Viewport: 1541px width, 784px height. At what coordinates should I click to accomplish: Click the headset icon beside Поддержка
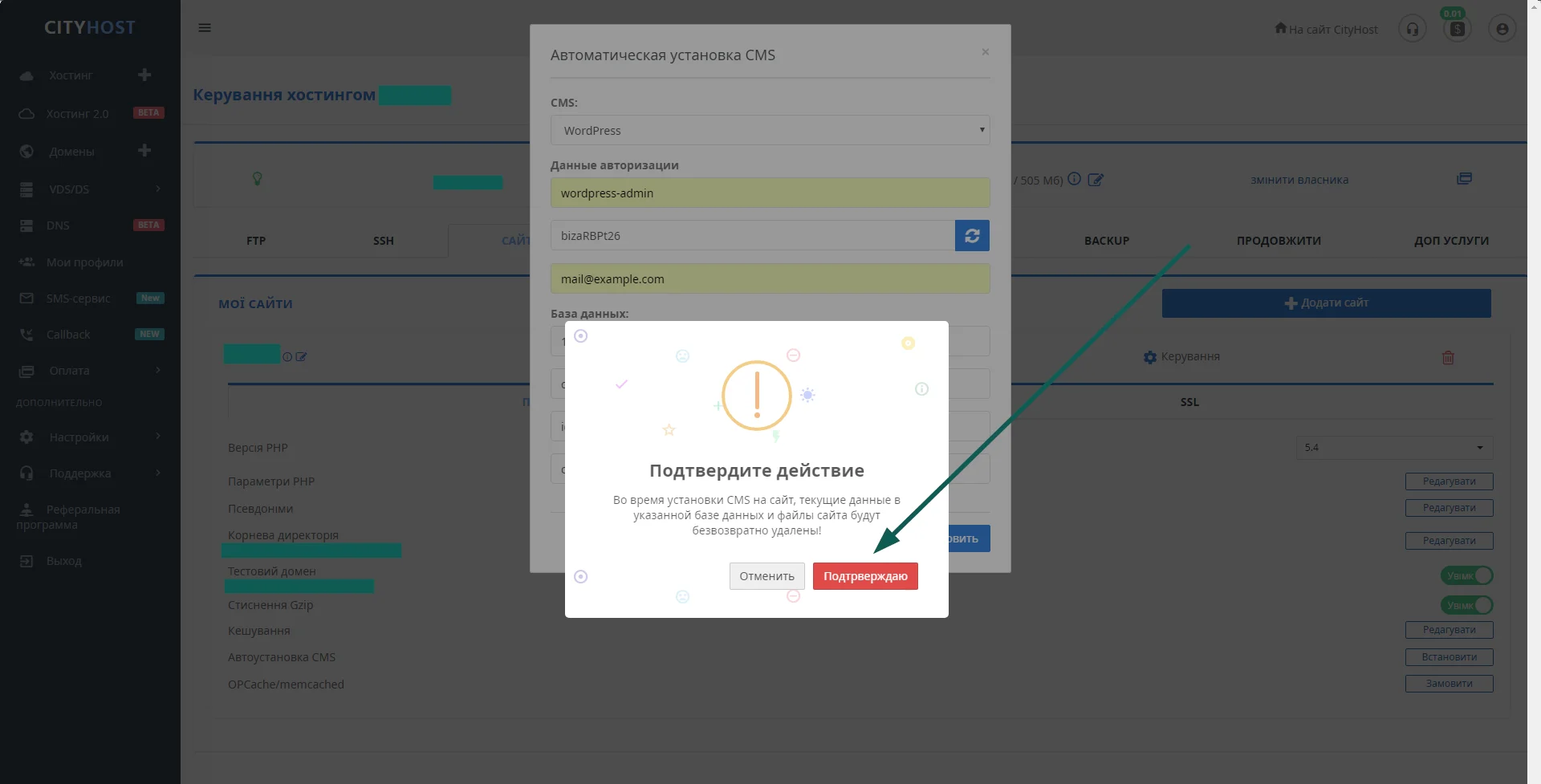[26, 473]
